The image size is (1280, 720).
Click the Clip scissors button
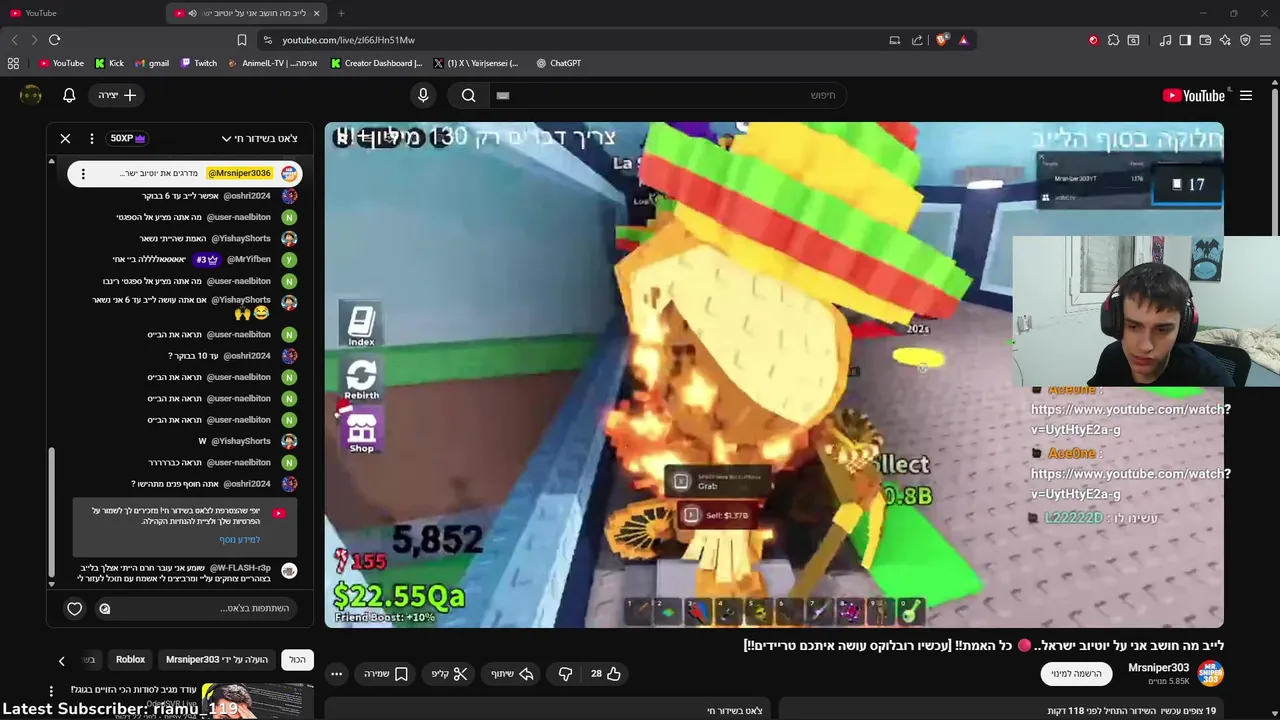pyautogui.click(x=449, y=674)
